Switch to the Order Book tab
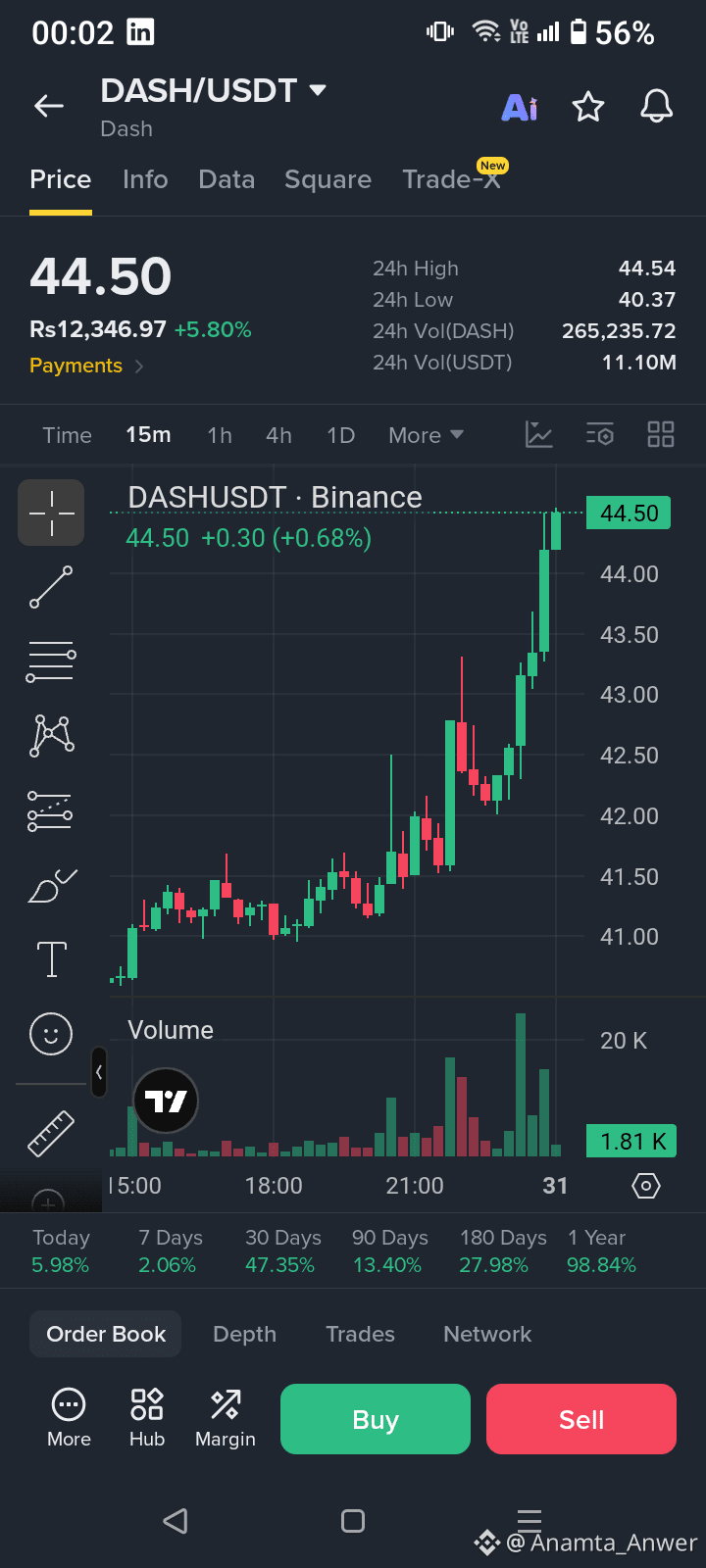This screenshot has height=1568, width=706. [106, 1334]
